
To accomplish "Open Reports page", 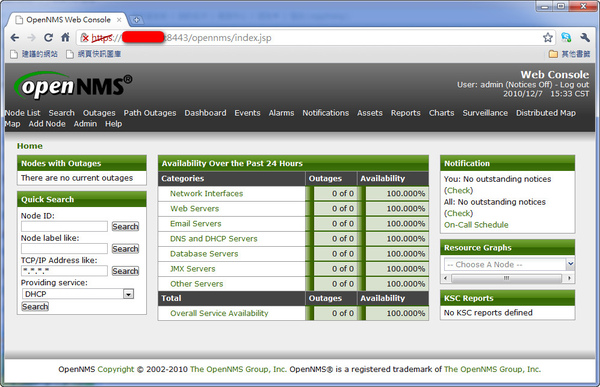I will 406,113.
